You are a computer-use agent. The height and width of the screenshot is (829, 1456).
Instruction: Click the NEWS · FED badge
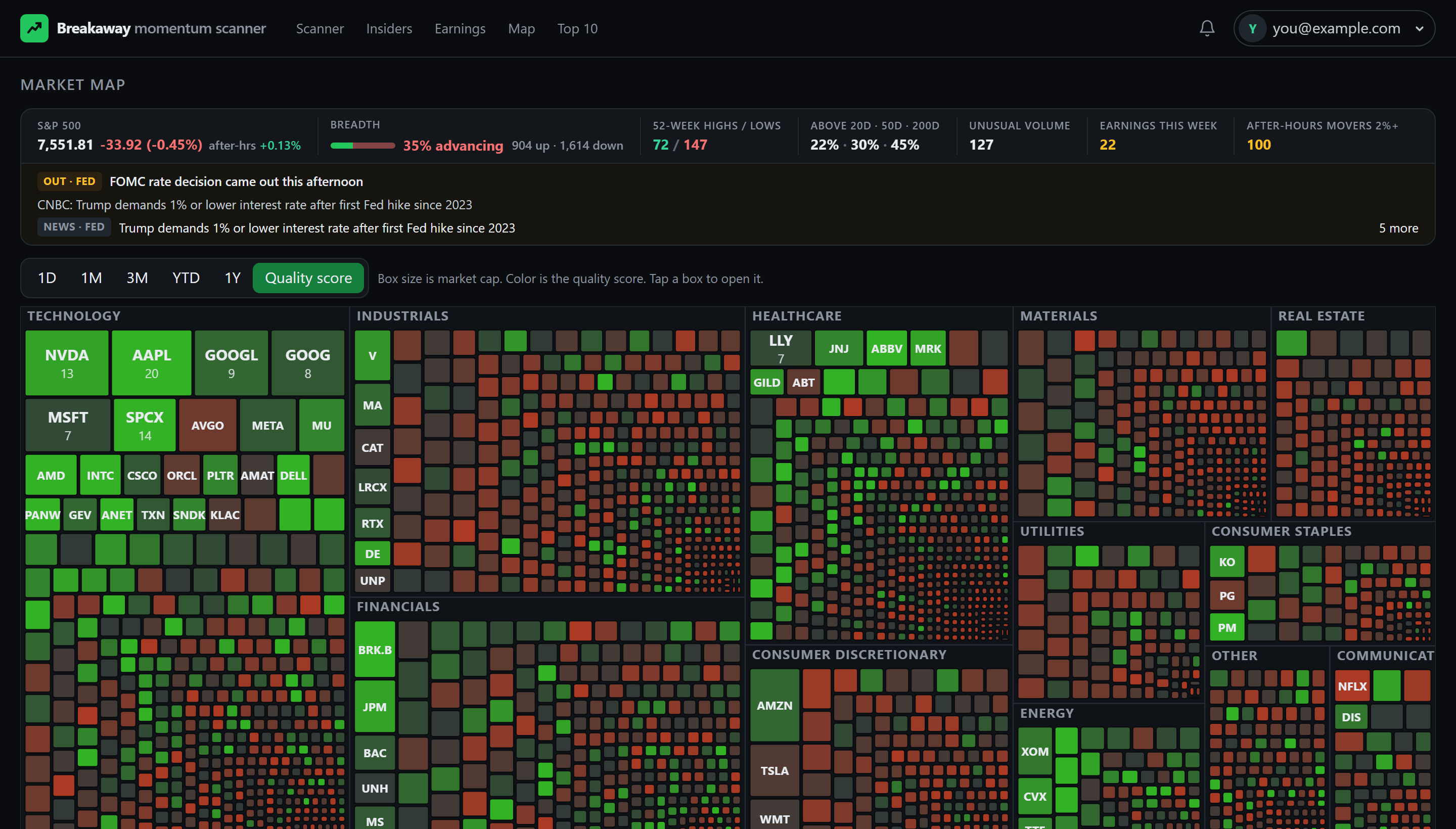pyautogui.click(x=74, y=226)
